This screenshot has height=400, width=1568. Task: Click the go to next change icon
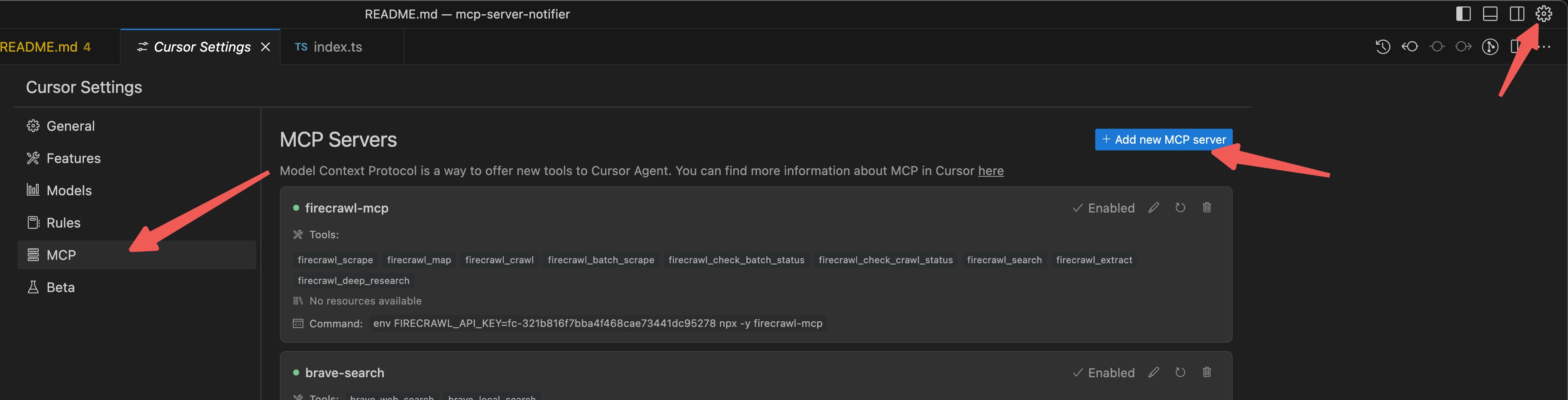pos(1463,47)
